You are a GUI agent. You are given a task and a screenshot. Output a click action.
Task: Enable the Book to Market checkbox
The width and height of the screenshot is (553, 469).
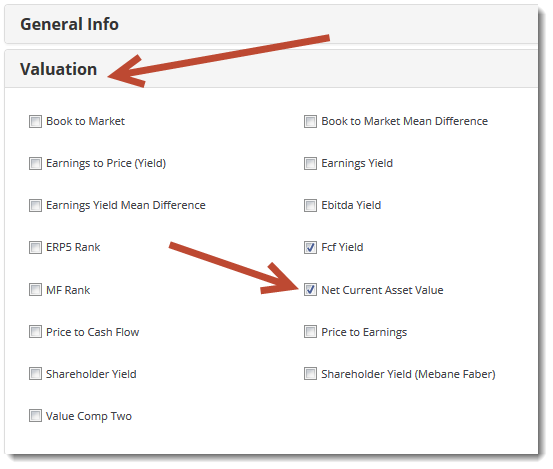[x=35, y=121]
